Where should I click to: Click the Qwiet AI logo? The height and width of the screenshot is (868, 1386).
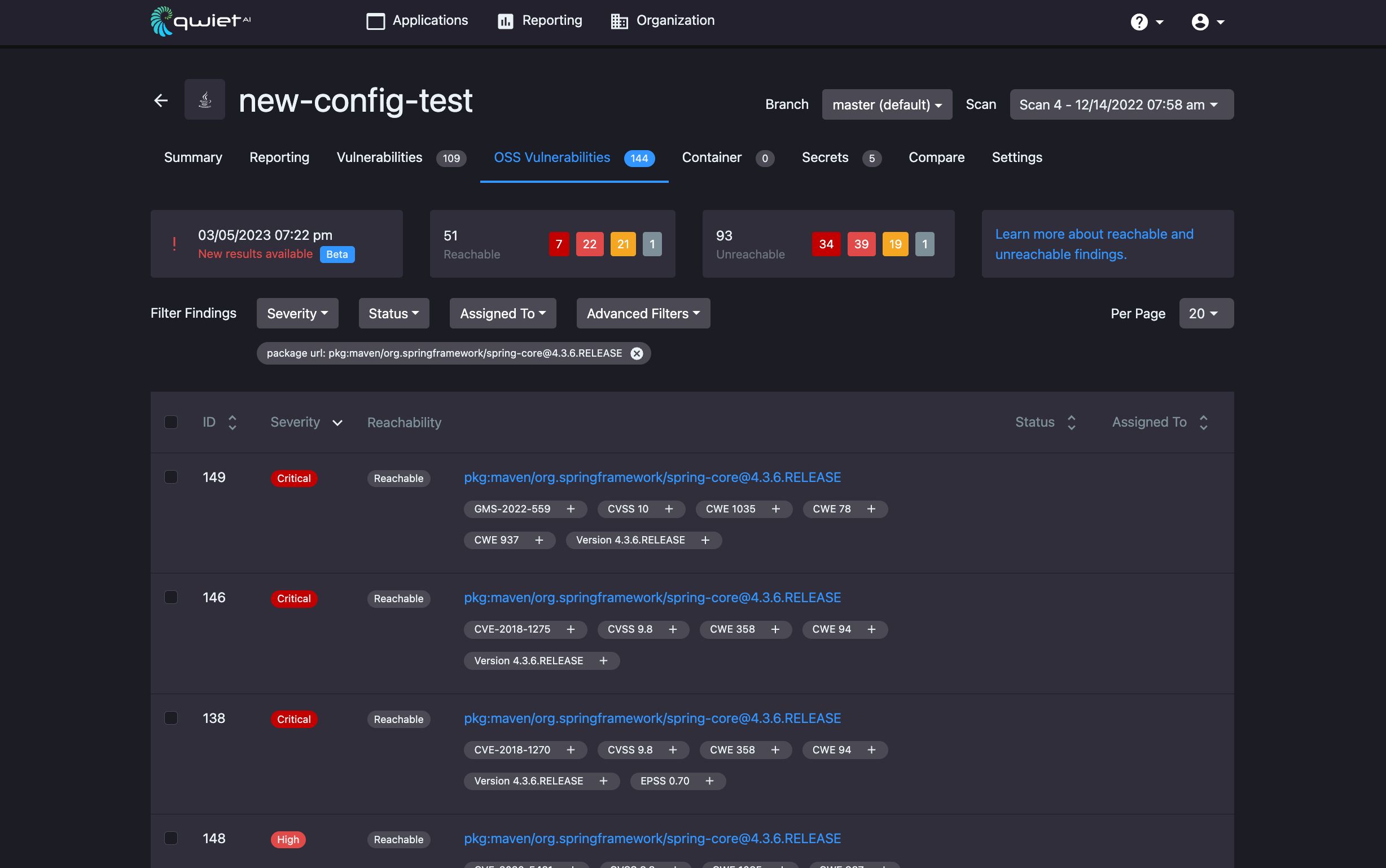(200, 21)
